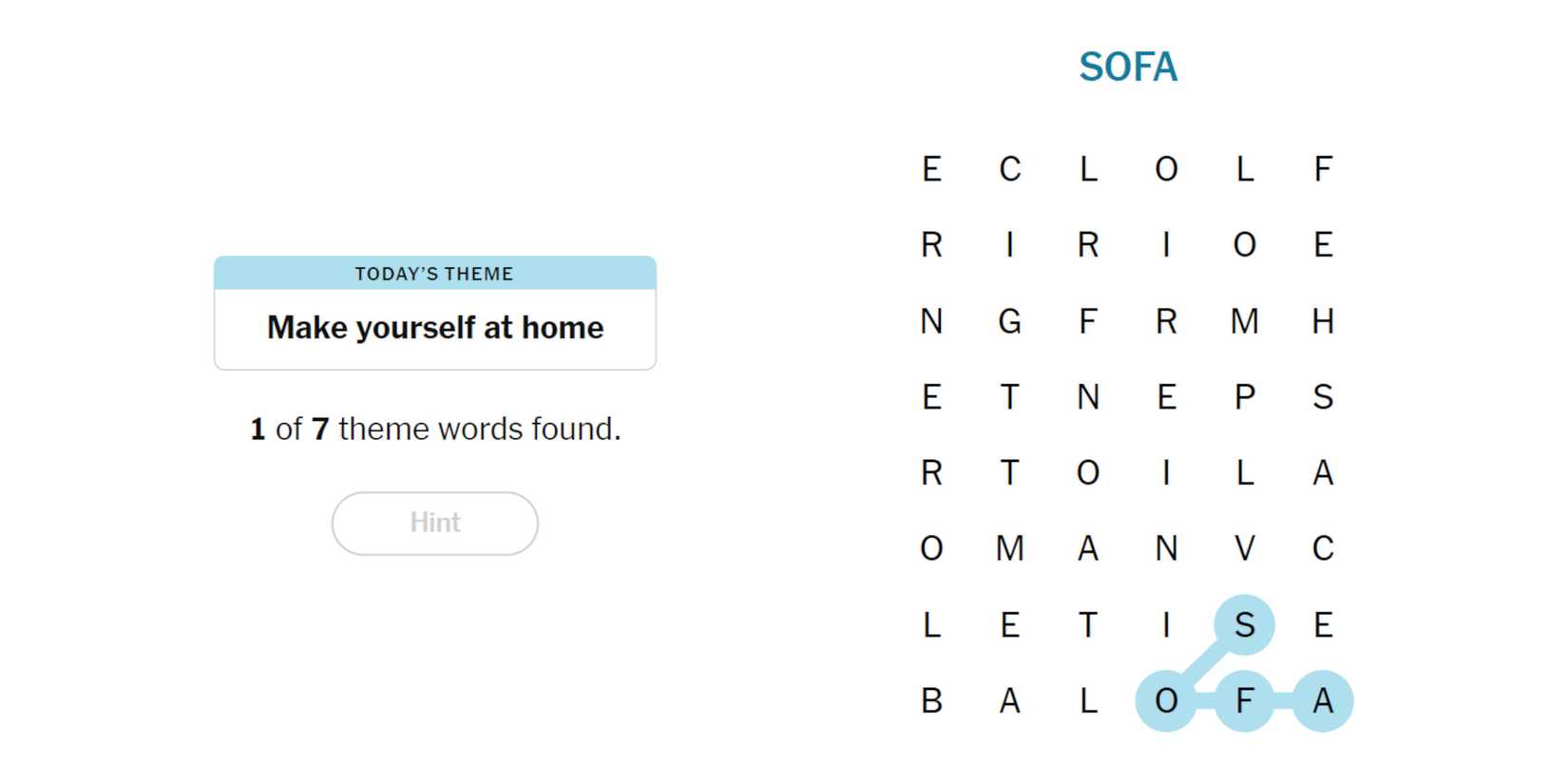Select the letter B in the grid
This screenshot has height=784, width=1568.
931,701
